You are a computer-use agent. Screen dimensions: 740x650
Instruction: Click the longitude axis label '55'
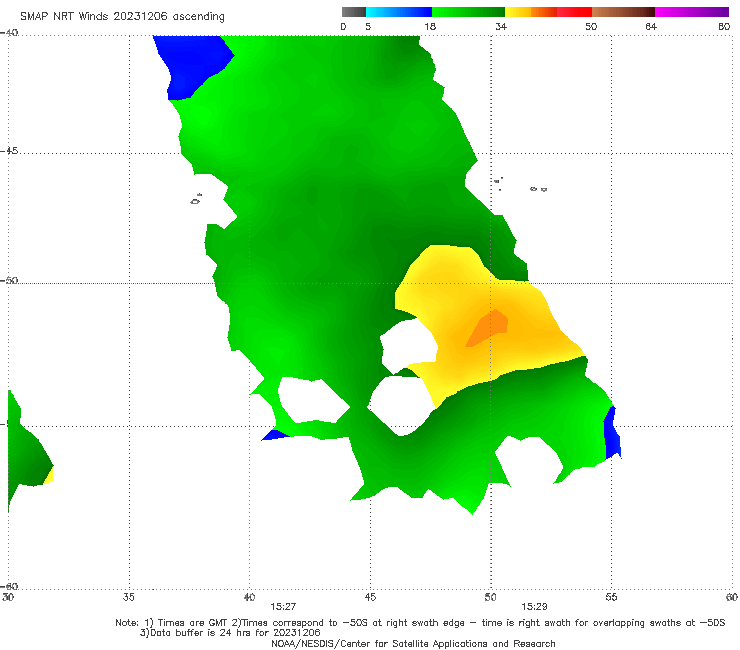[x=611, y=597]
